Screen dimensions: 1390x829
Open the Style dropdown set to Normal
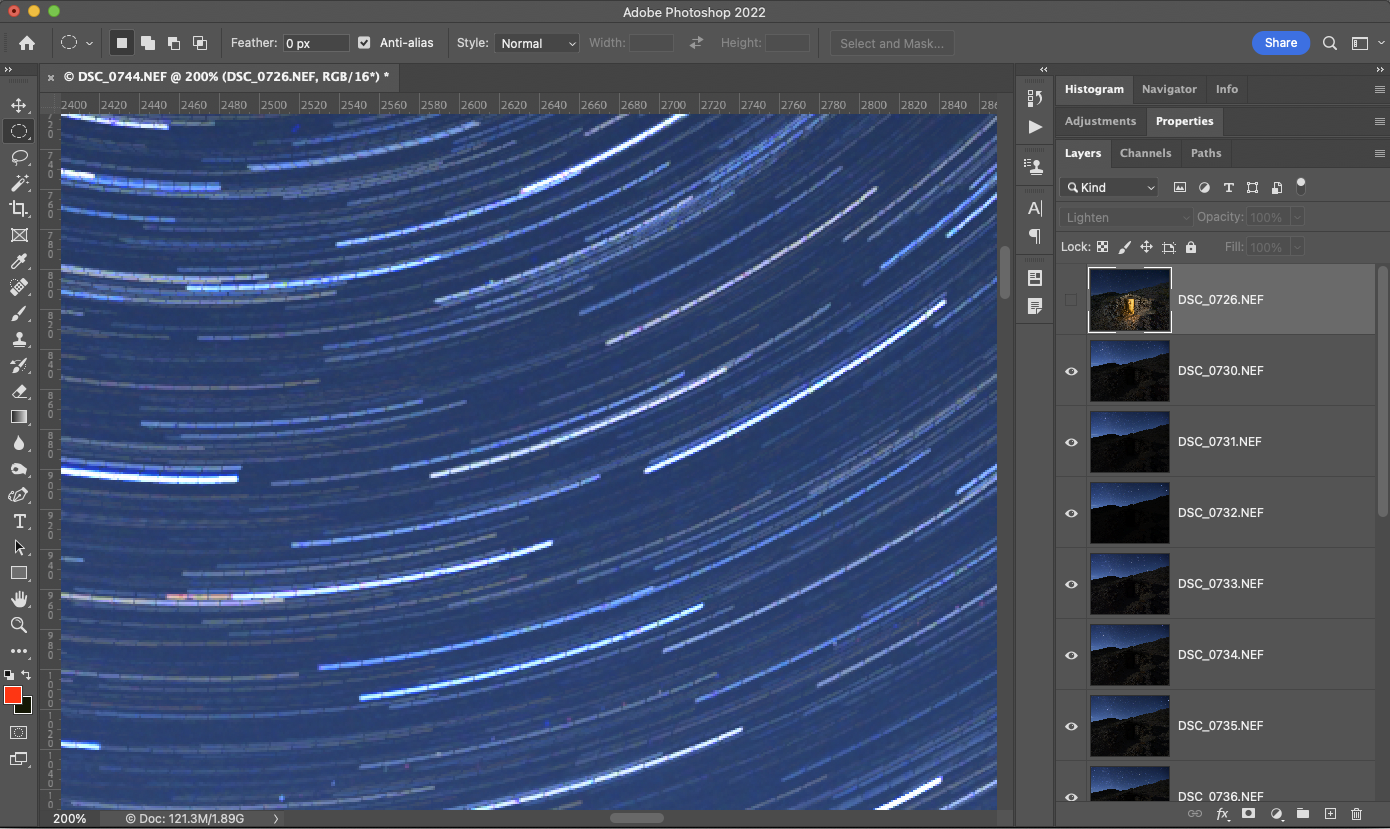(x=537, y=43)
